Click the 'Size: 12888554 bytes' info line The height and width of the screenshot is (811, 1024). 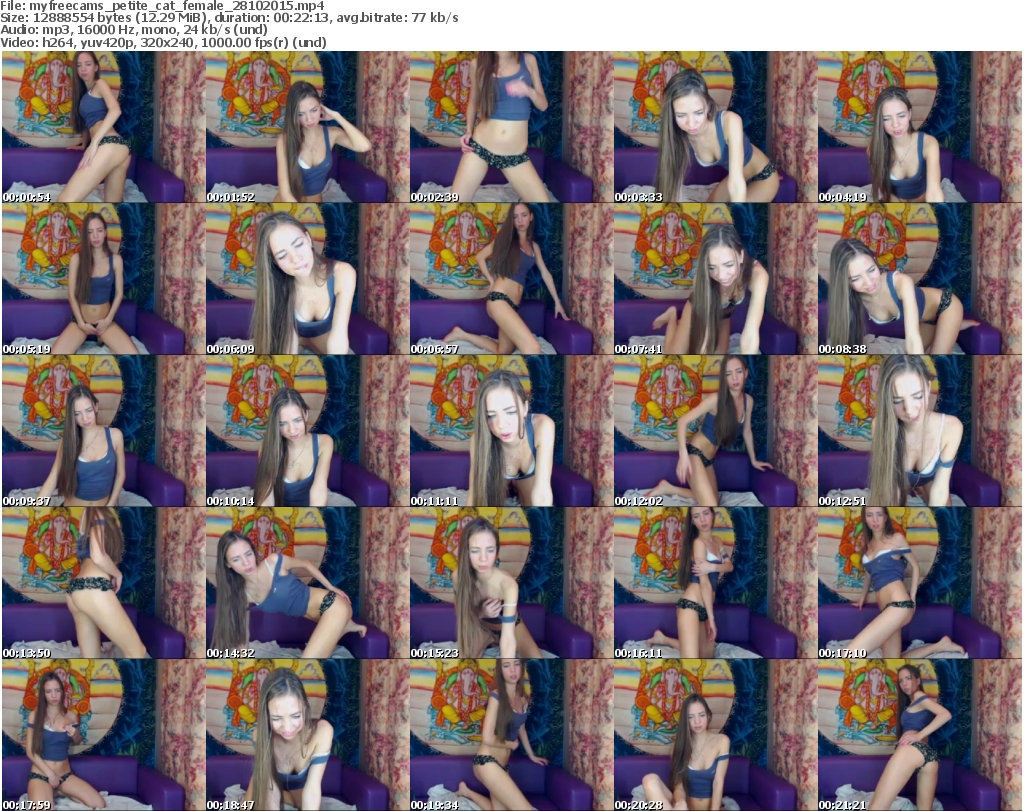click(229, 18)
